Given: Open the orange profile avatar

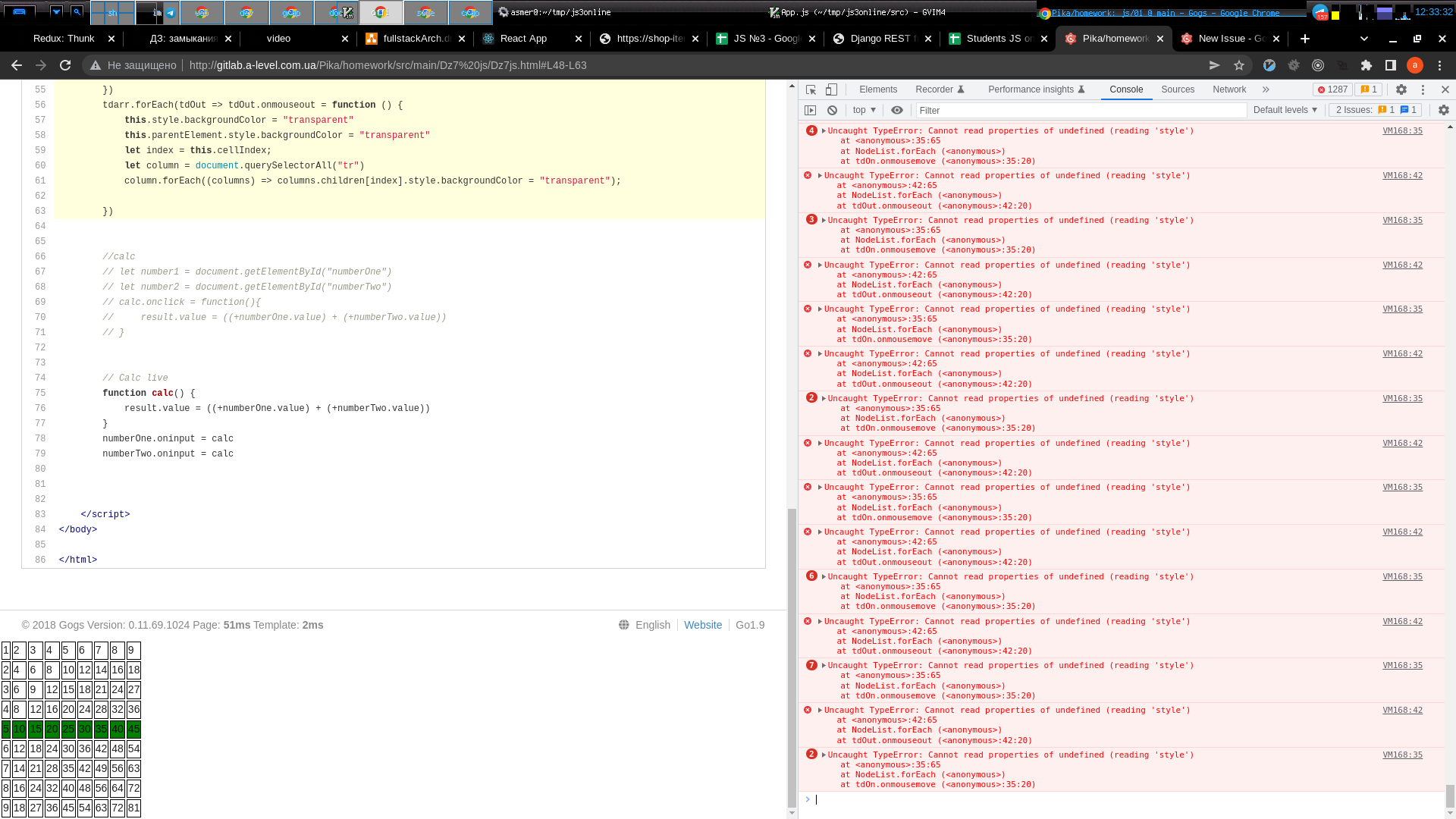Looking at the screenshot, I should [x=1415, y=65].
